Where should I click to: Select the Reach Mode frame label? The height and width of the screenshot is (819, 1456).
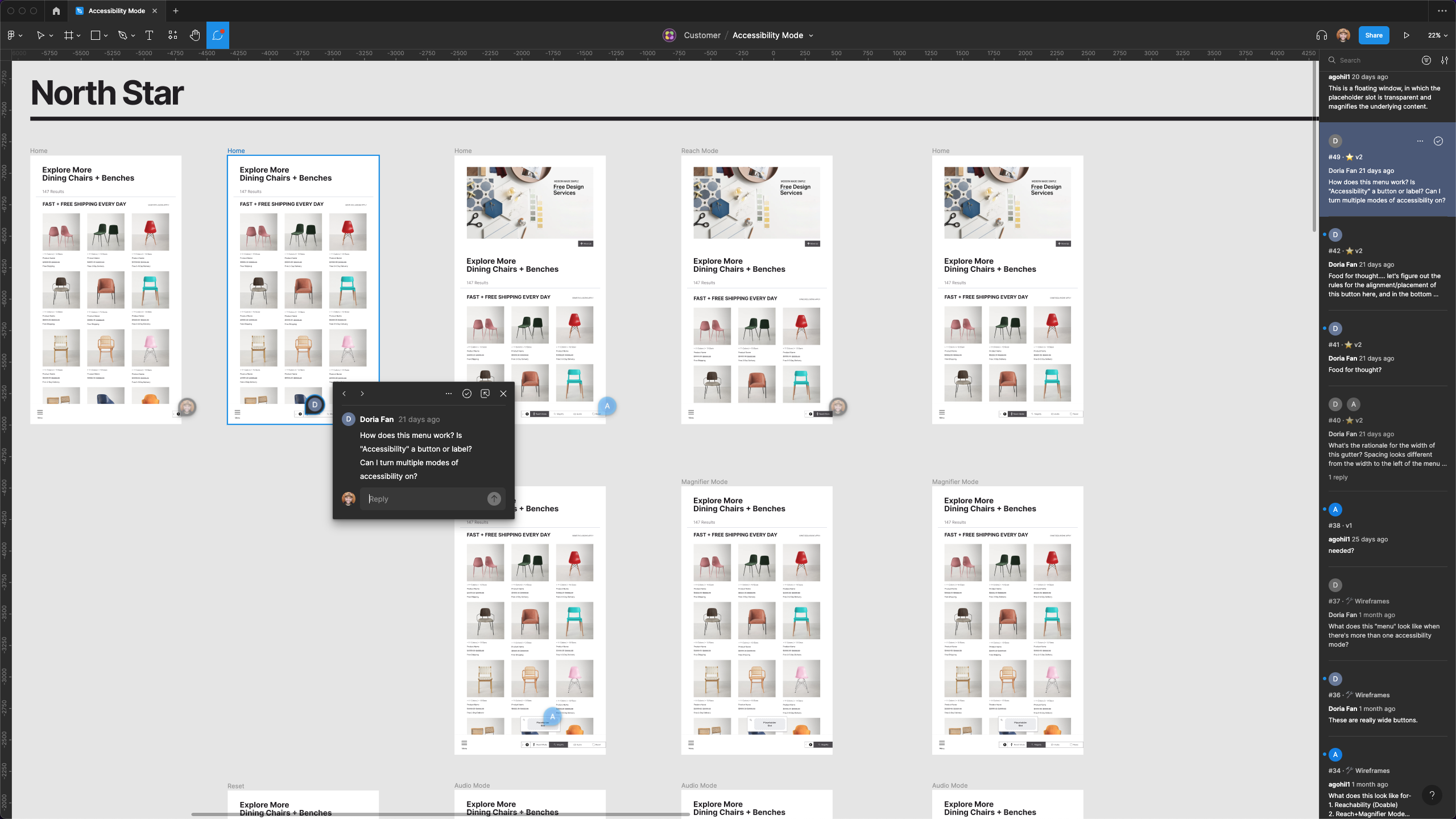pyautogui.click(x=700, y=151)
